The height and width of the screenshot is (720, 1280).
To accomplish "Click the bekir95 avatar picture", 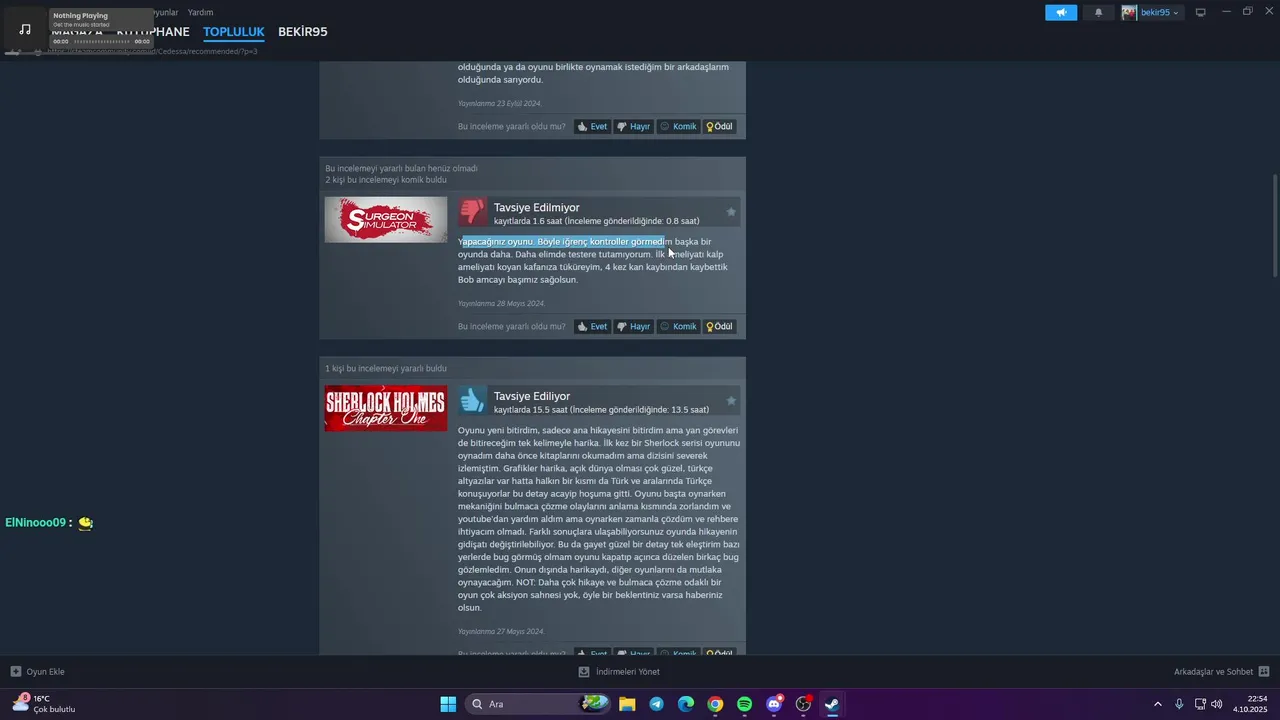I will click(x=1129, y=13).
